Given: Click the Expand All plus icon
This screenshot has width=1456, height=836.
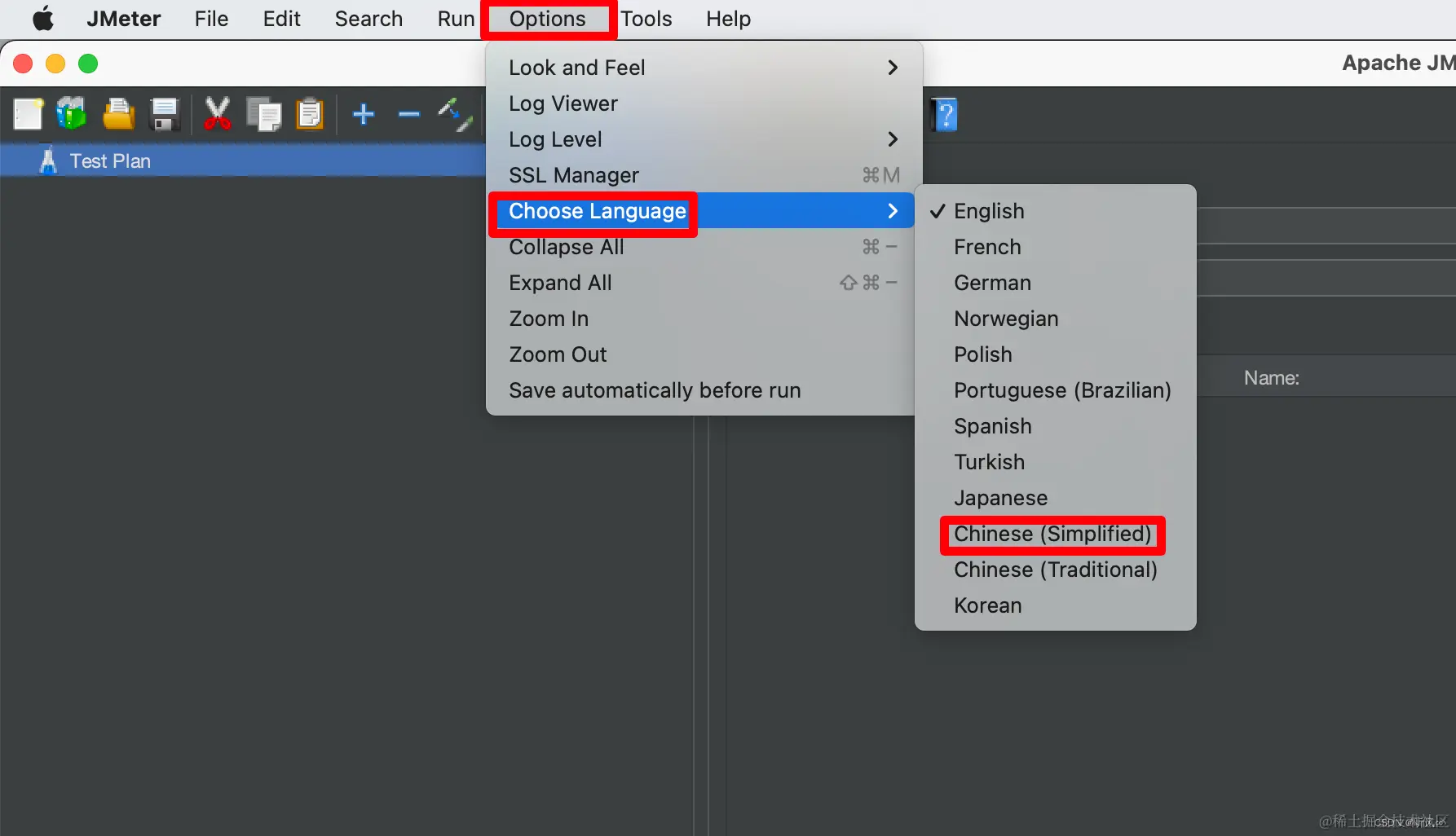Looking at the screenshot, I should pyautogui.click(x=364, y=114).
